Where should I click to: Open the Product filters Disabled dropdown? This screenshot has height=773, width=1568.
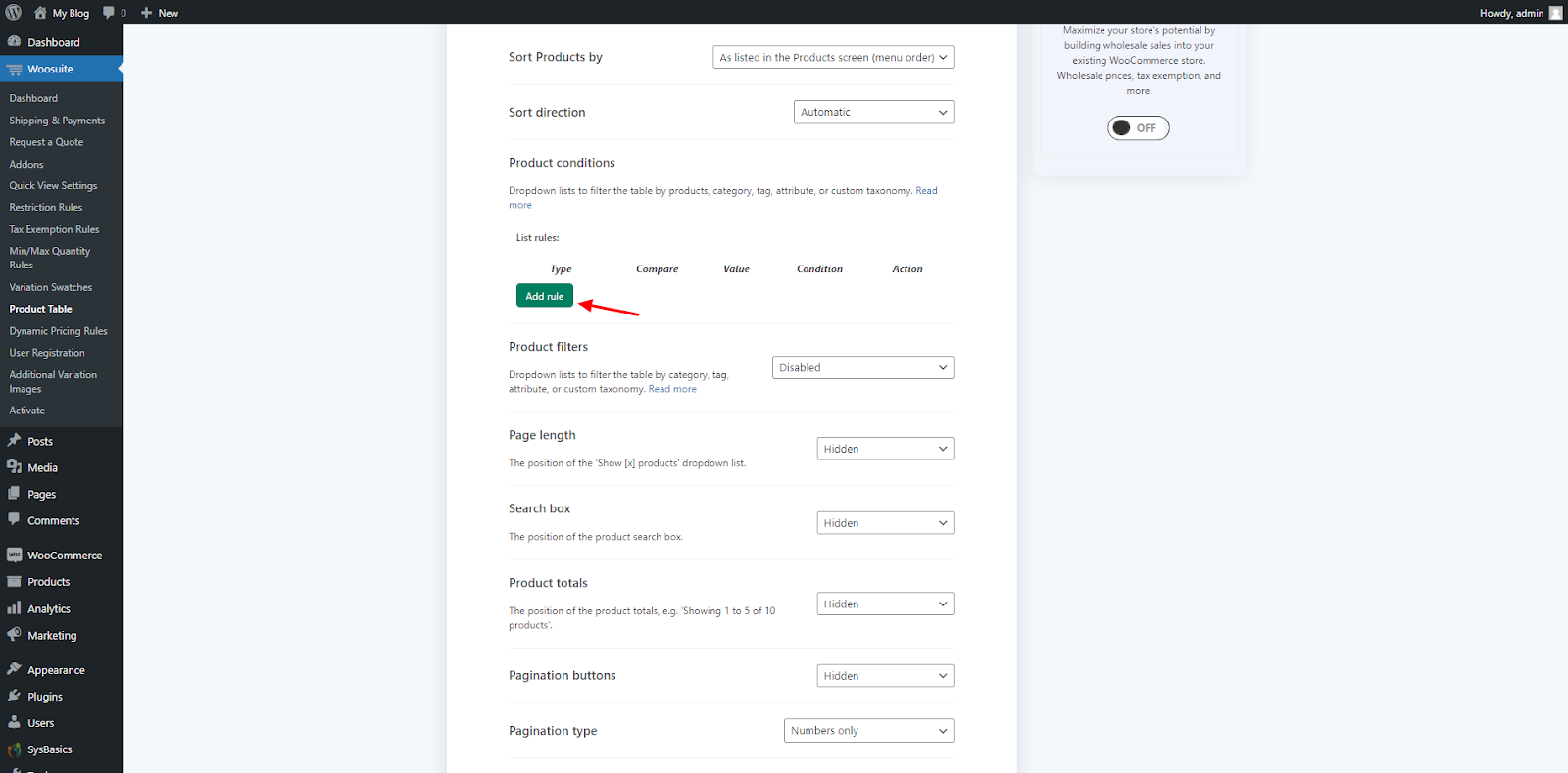pyautogui.click(x=862, y=367)
